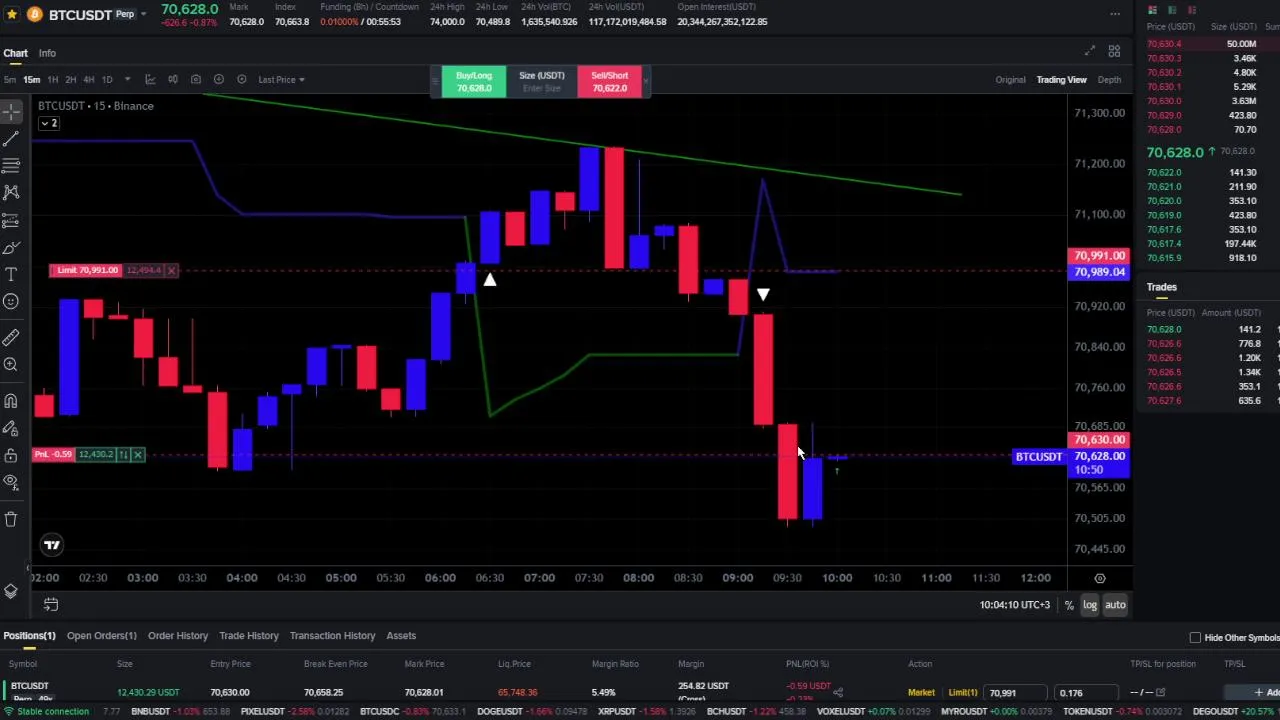Toggle hide all drawings eye icon
The image size is (1280, 720).
coord(11,482)
